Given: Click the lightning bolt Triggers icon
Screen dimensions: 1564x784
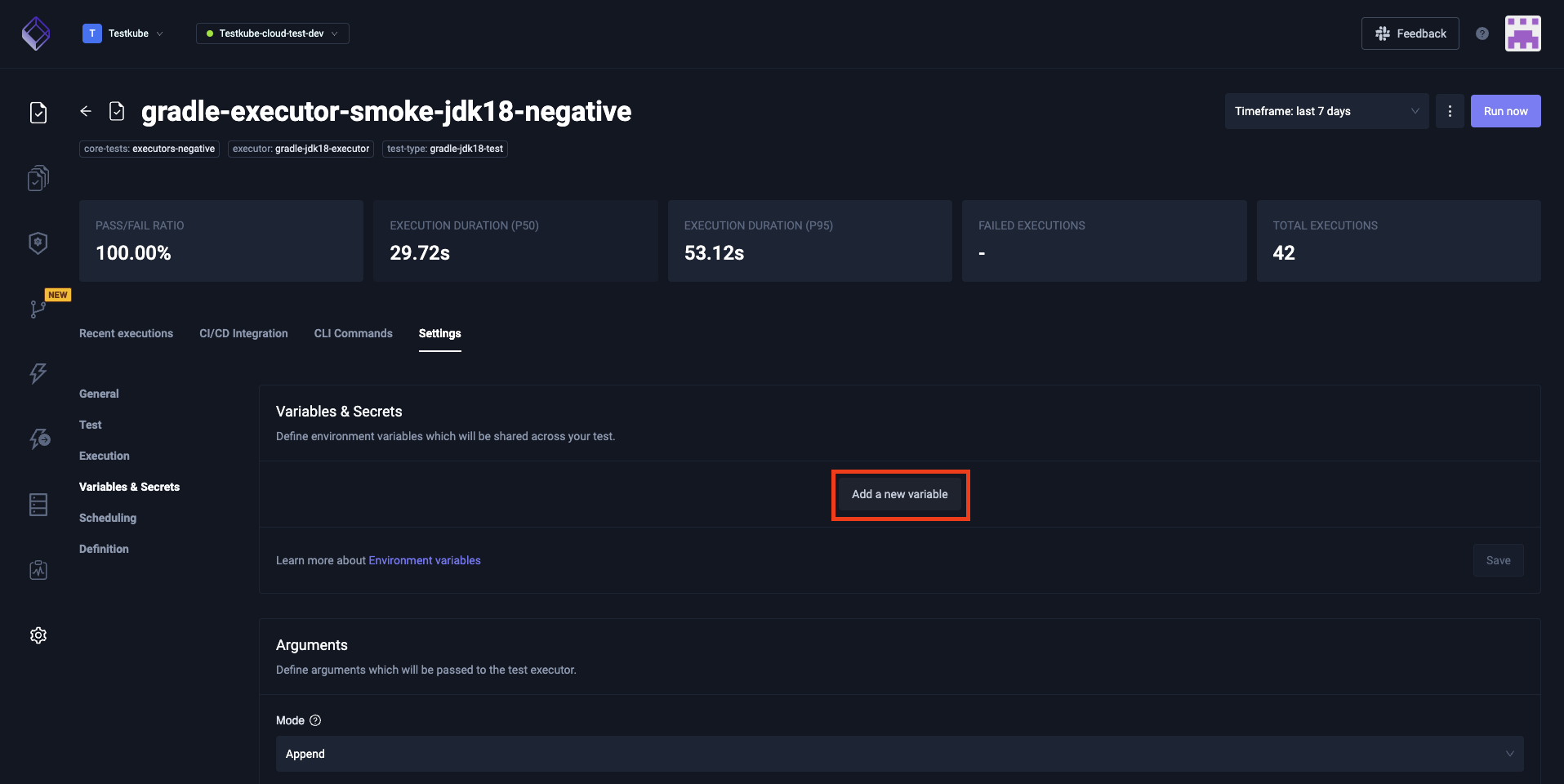Looking at the screenshot, I should pyautogui.click(x=38, y=373).
